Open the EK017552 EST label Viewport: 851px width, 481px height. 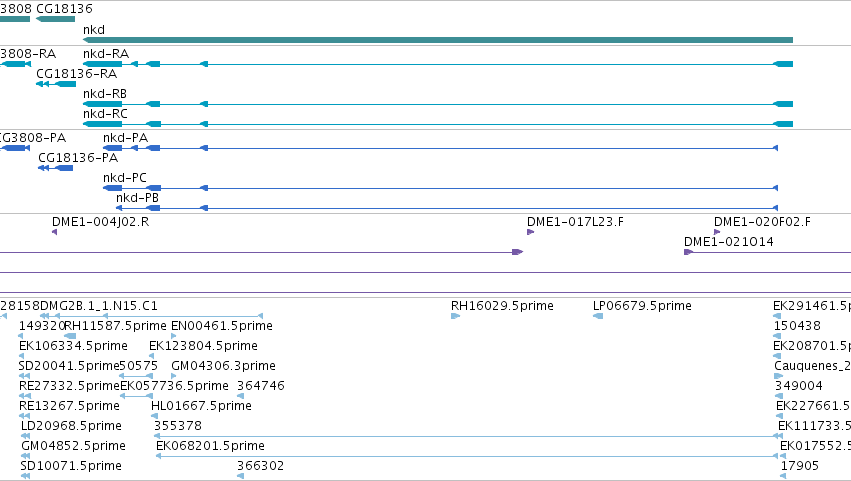[x=816, y=447]
